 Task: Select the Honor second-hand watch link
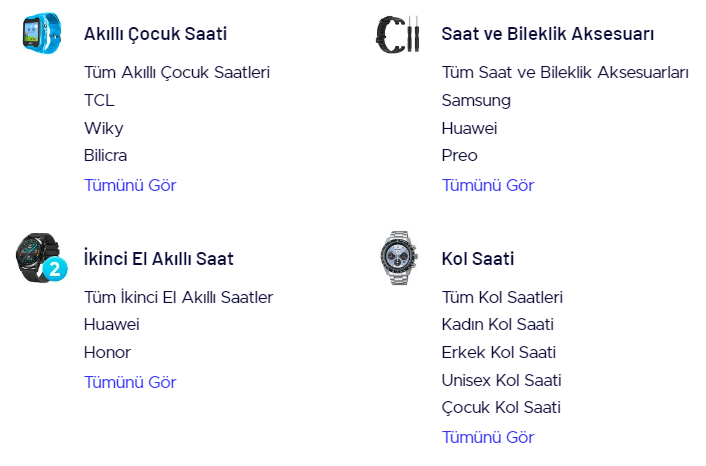click(107, 352)
